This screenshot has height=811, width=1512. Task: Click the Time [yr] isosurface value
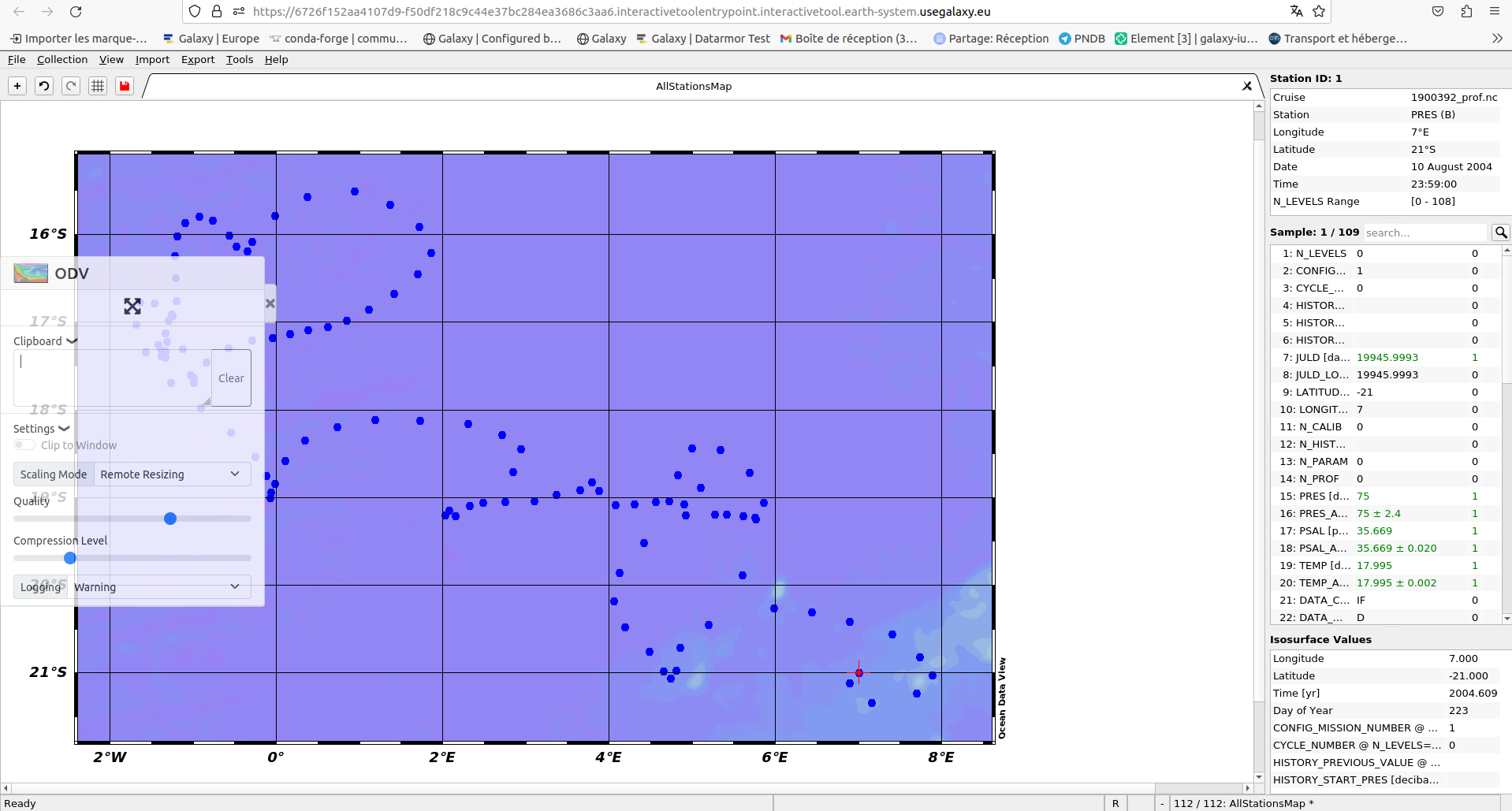(x=1473, y=694)
